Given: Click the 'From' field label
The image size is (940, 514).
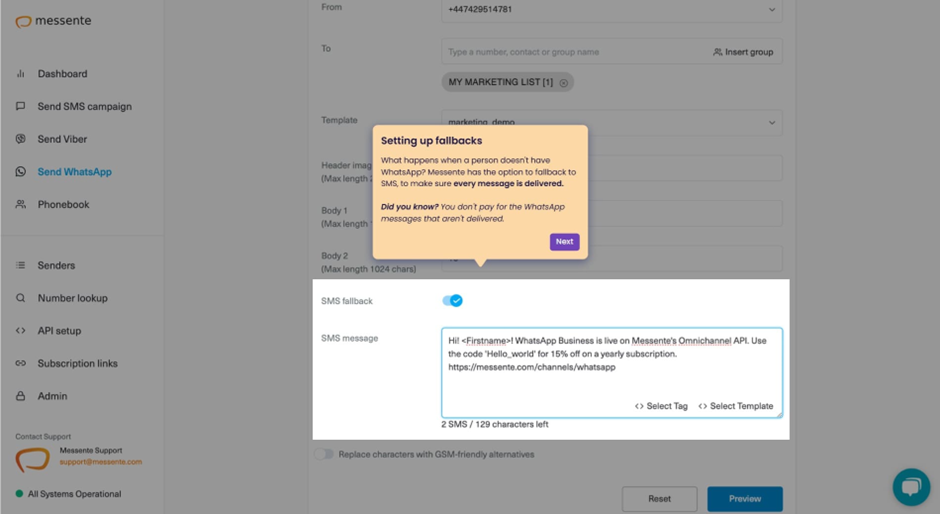Looking at the screenshot, I should click(332, 7).
